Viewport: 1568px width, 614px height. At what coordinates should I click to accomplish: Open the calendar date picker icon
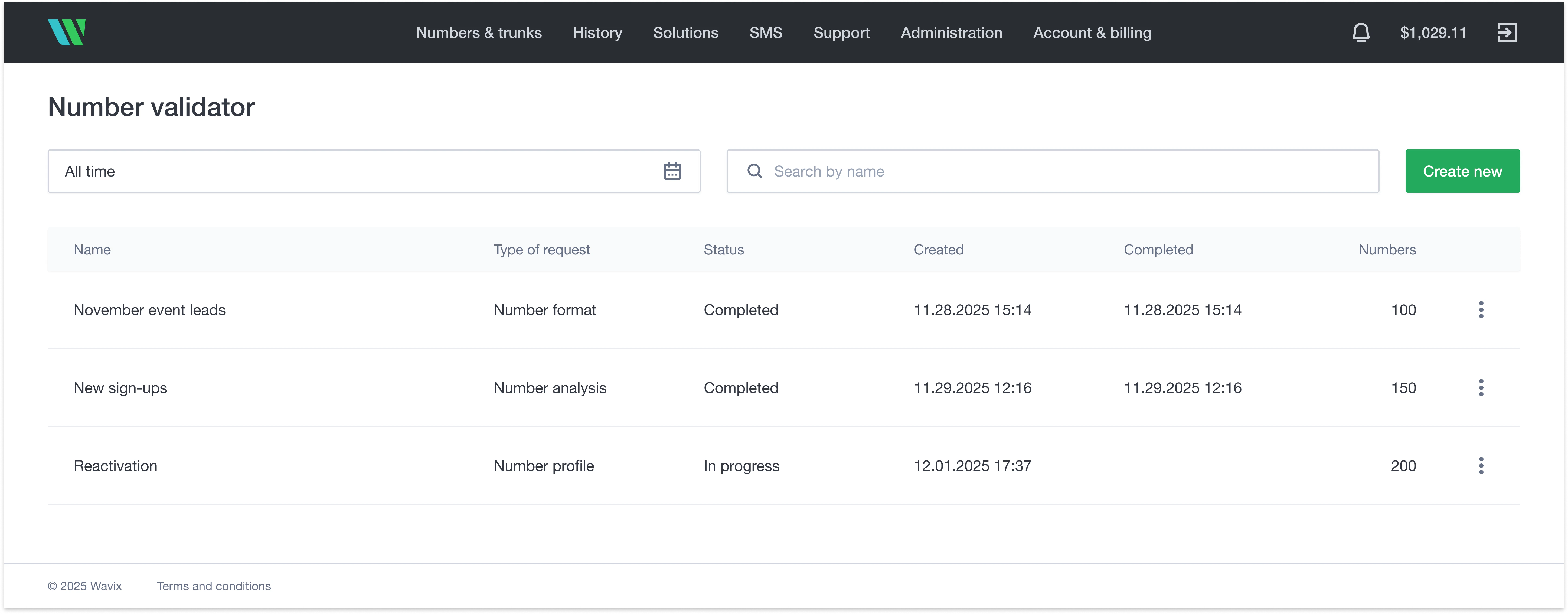672,171
